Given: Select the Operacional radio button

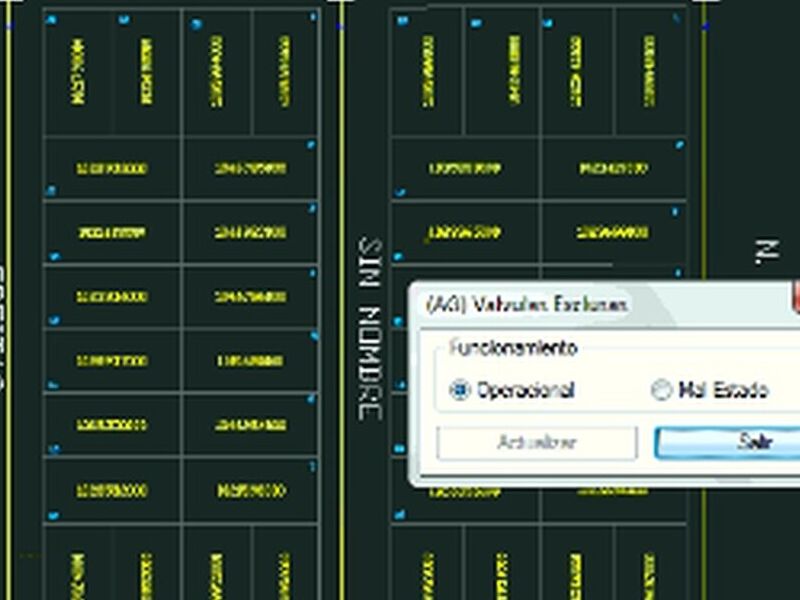Looking at the screenshot, I should [x=460, y=390].
